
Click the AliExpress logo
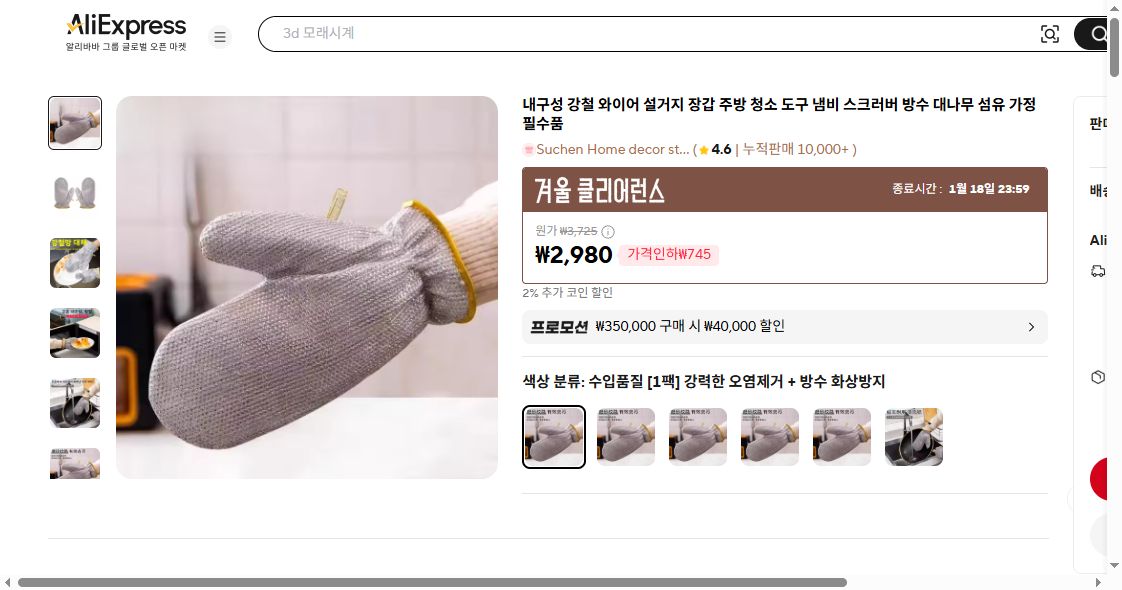(x=126, y=33)
